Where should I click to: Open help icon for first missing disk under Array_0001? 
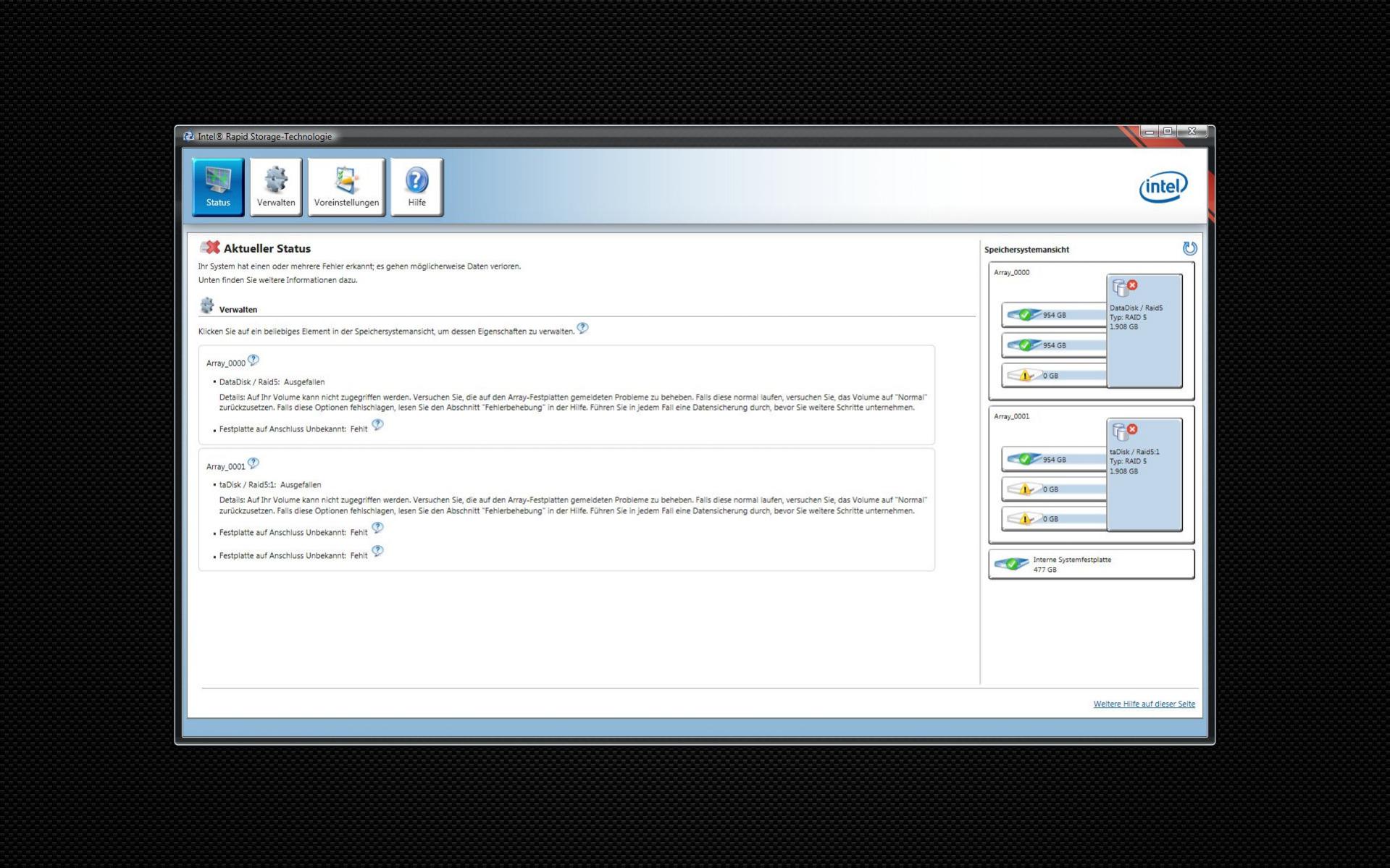377,528
